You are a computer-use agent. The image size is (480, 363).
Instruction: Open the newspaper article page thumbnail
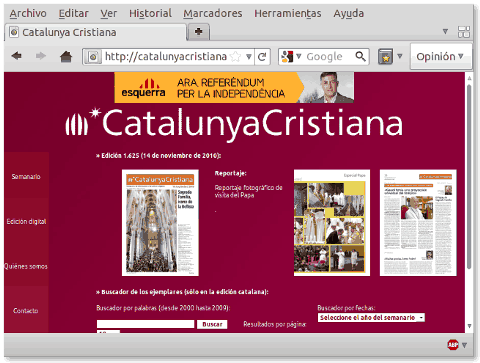tap(418, 223)
